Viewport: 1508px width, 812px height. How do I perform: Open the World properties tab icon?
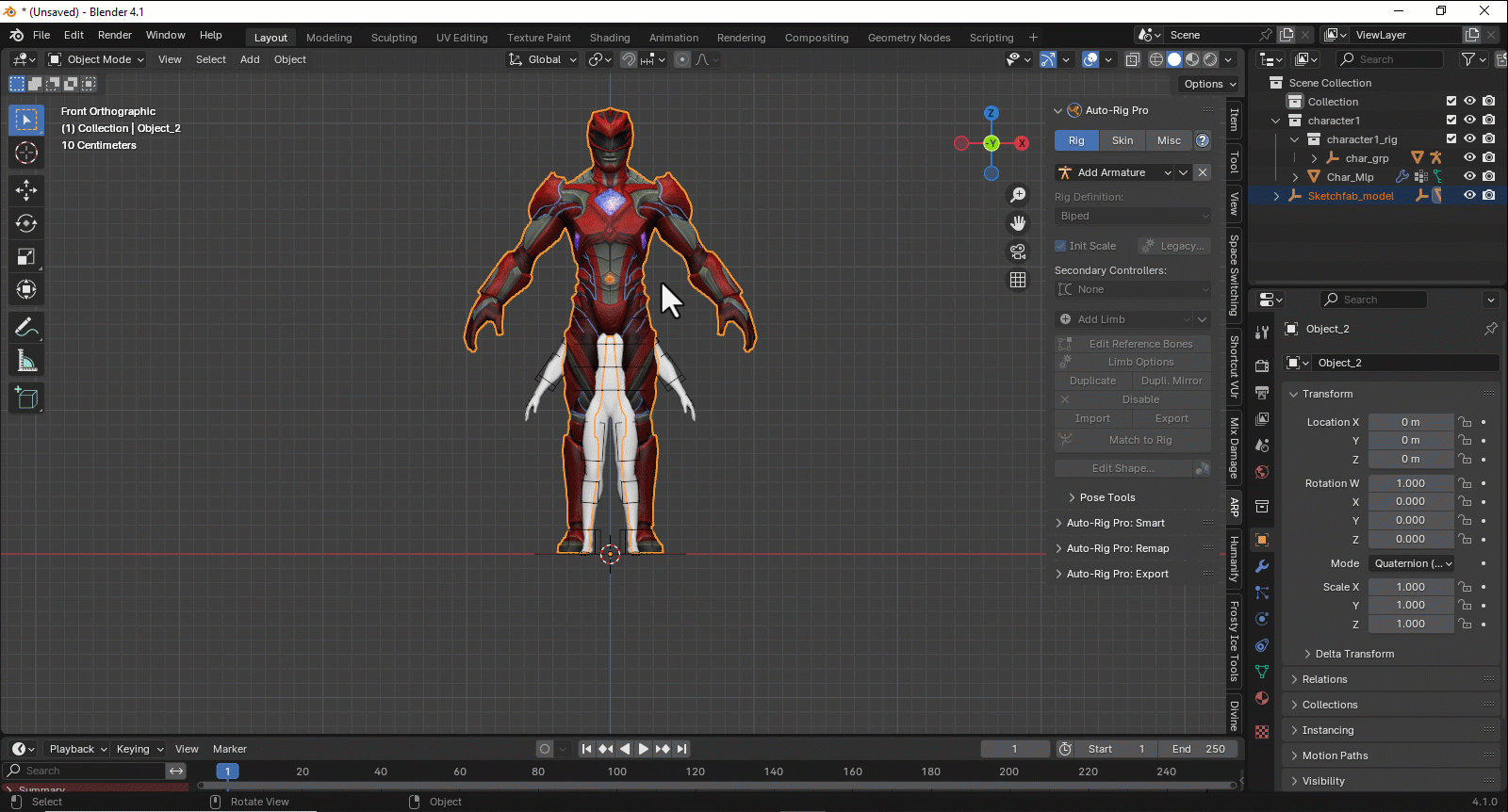1262,472
